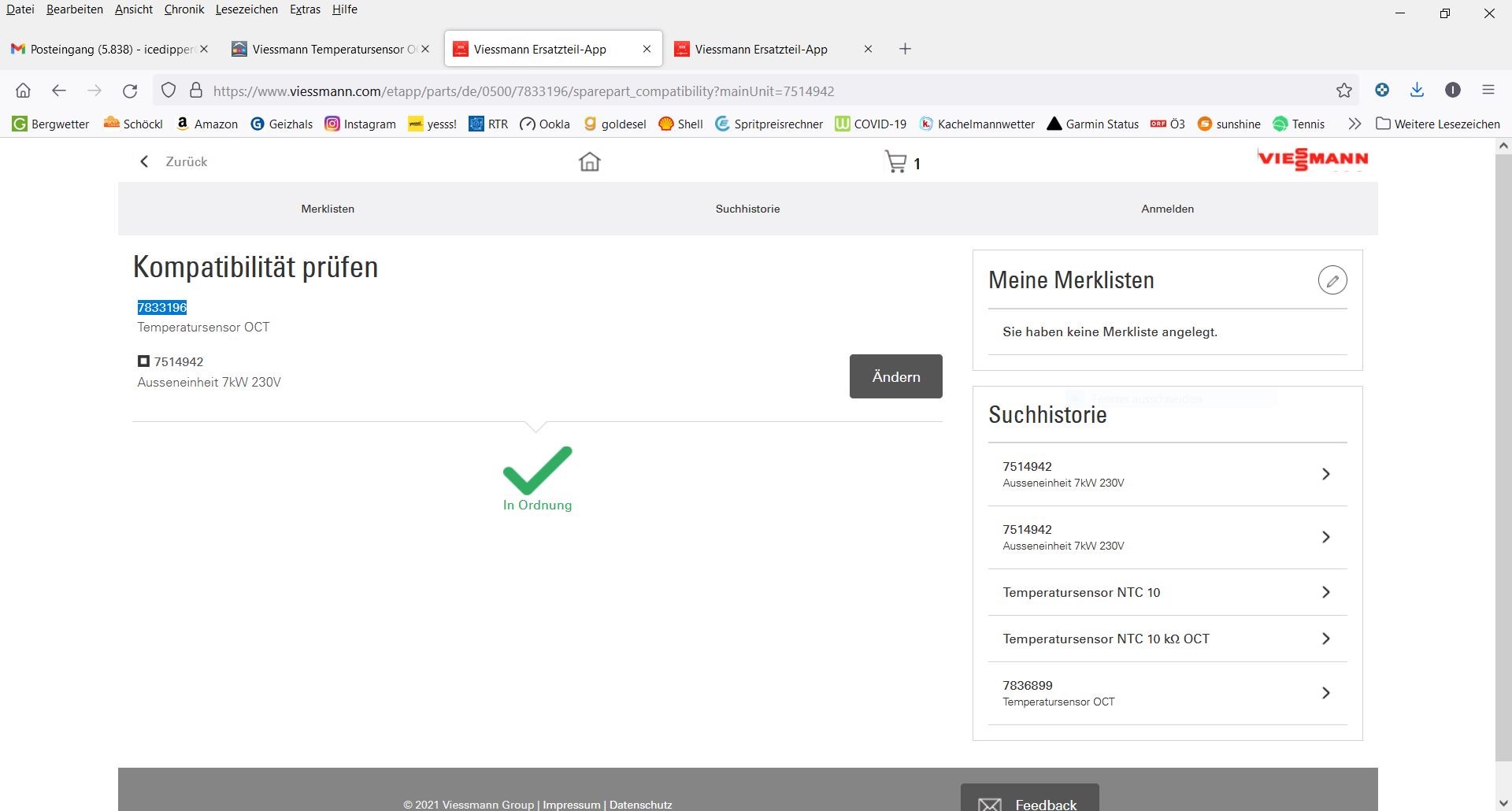The height and width of the screenshot is (811, 1512).
Task: Open Garmin Status bookmark
Action: [x=1093, y=124]
